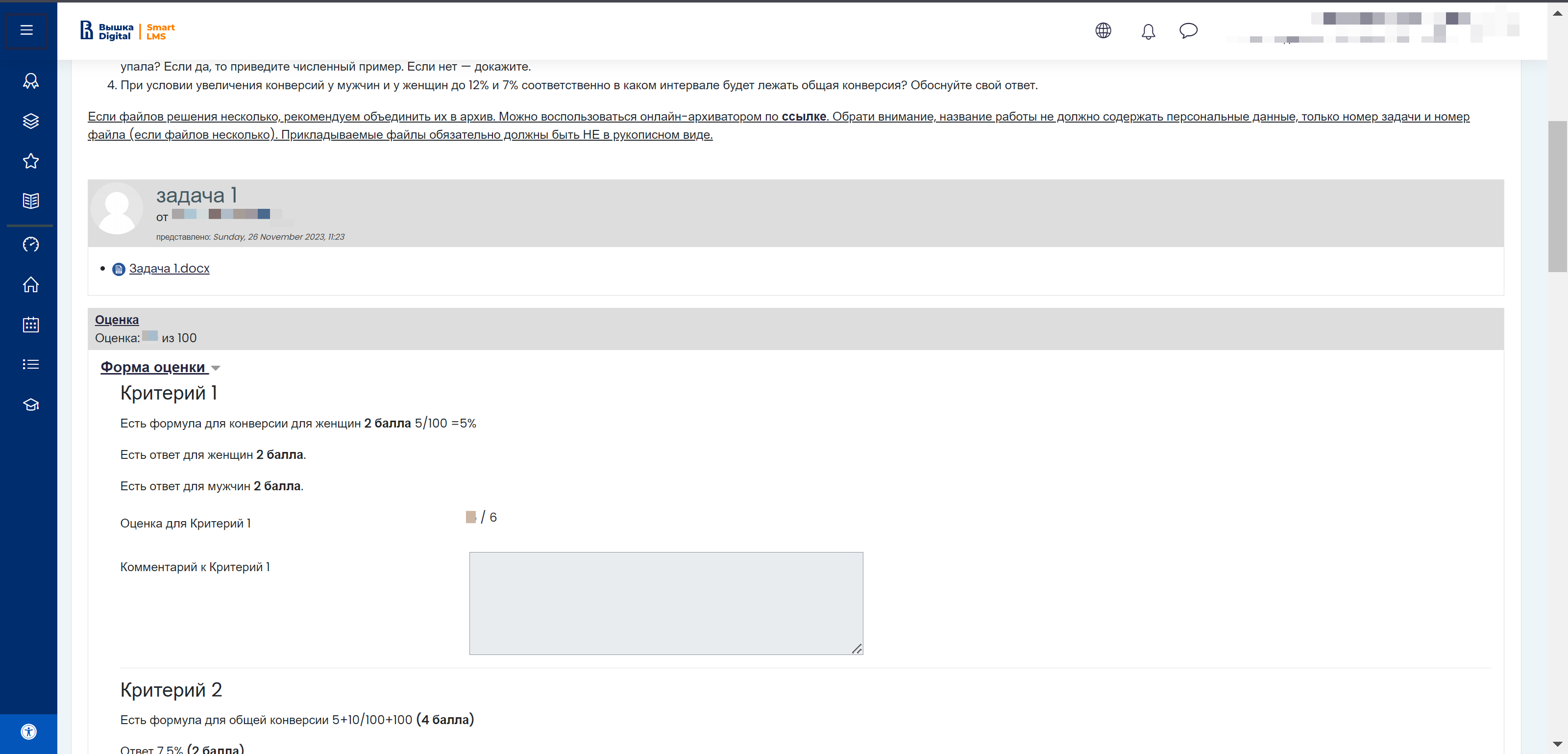The width and height of the screenshot is (1568, 754).
Task: Open the calendar icon
Action: pos(29,324)
